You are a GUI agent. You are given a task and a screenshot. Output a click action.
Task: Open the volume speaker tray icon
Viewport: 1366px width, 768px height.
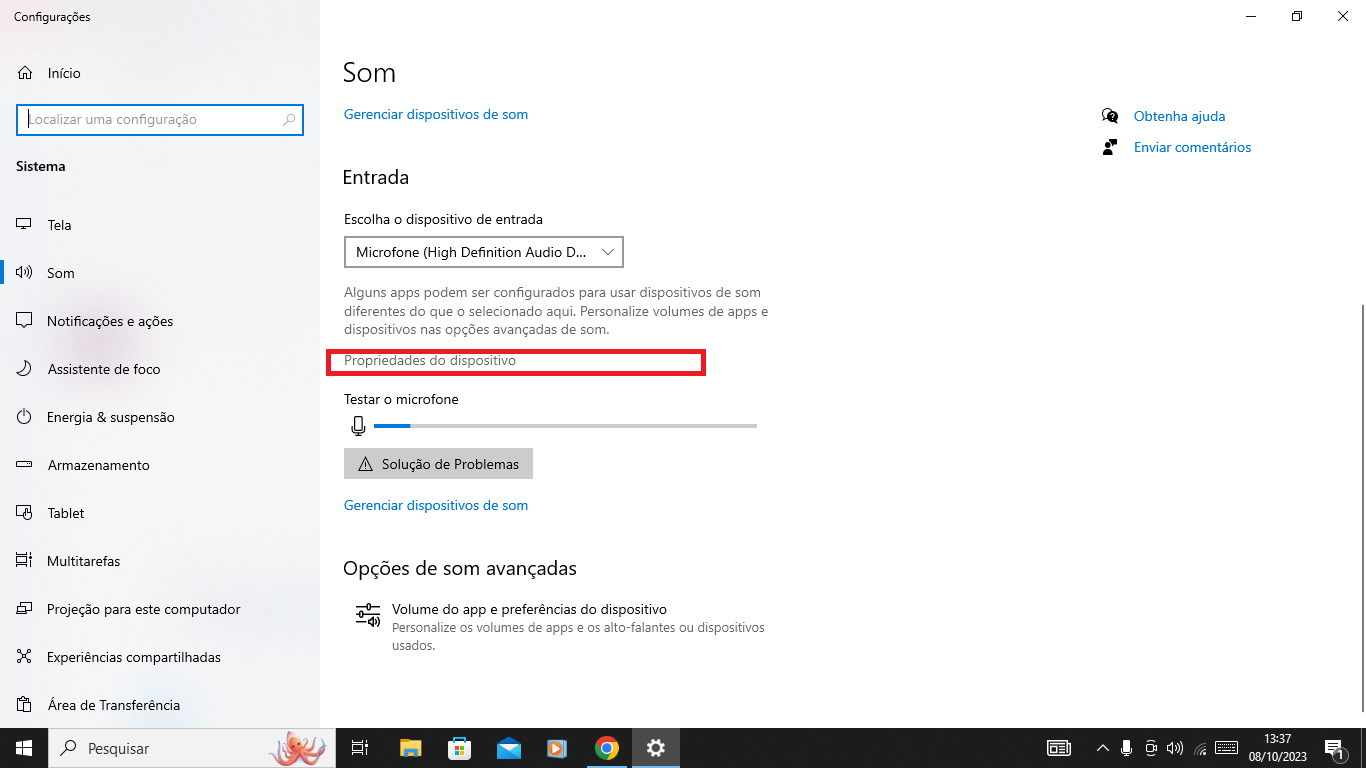[1175, 748]
